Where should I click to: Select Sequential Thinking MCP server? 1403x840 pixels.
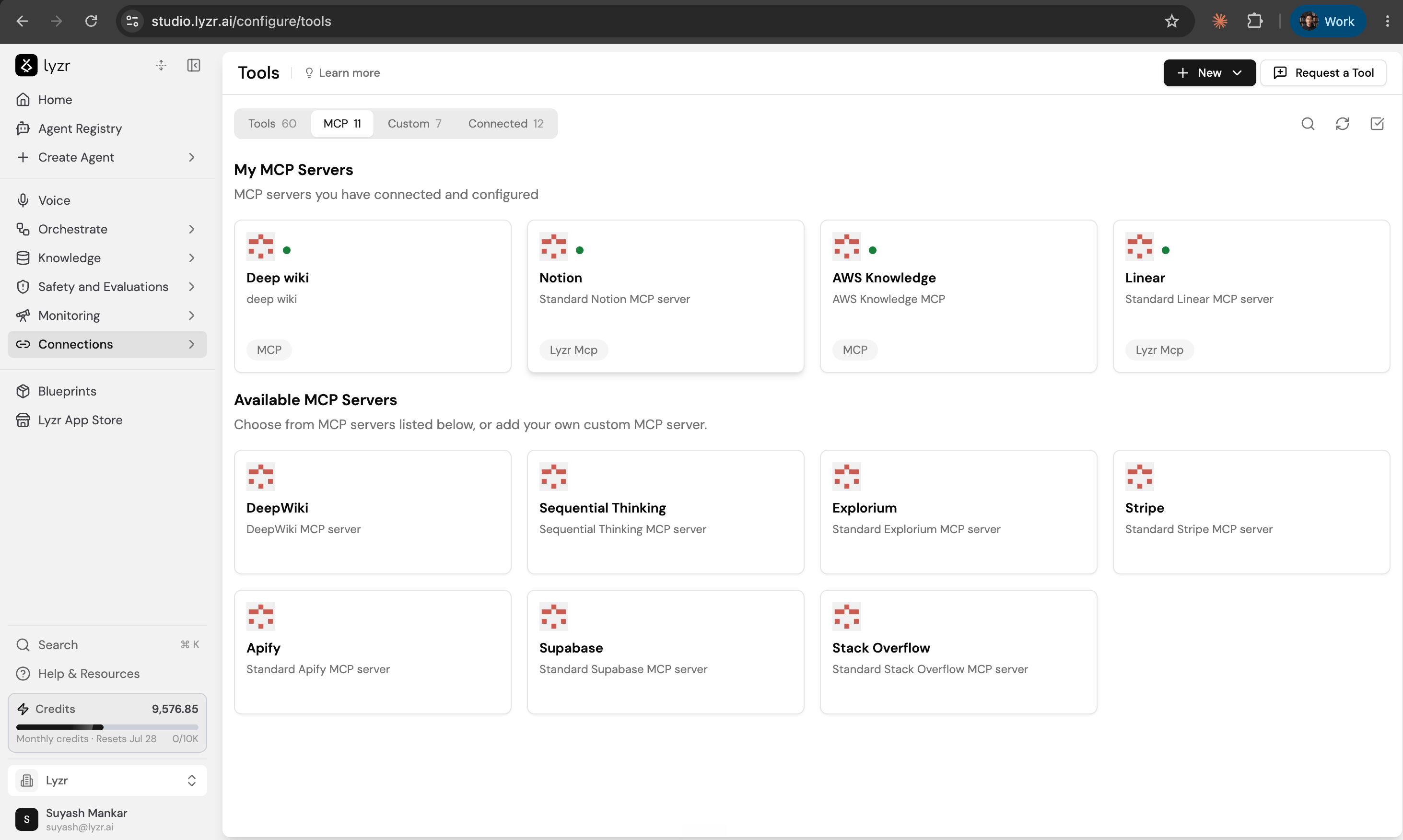click(x=666, y=512)
